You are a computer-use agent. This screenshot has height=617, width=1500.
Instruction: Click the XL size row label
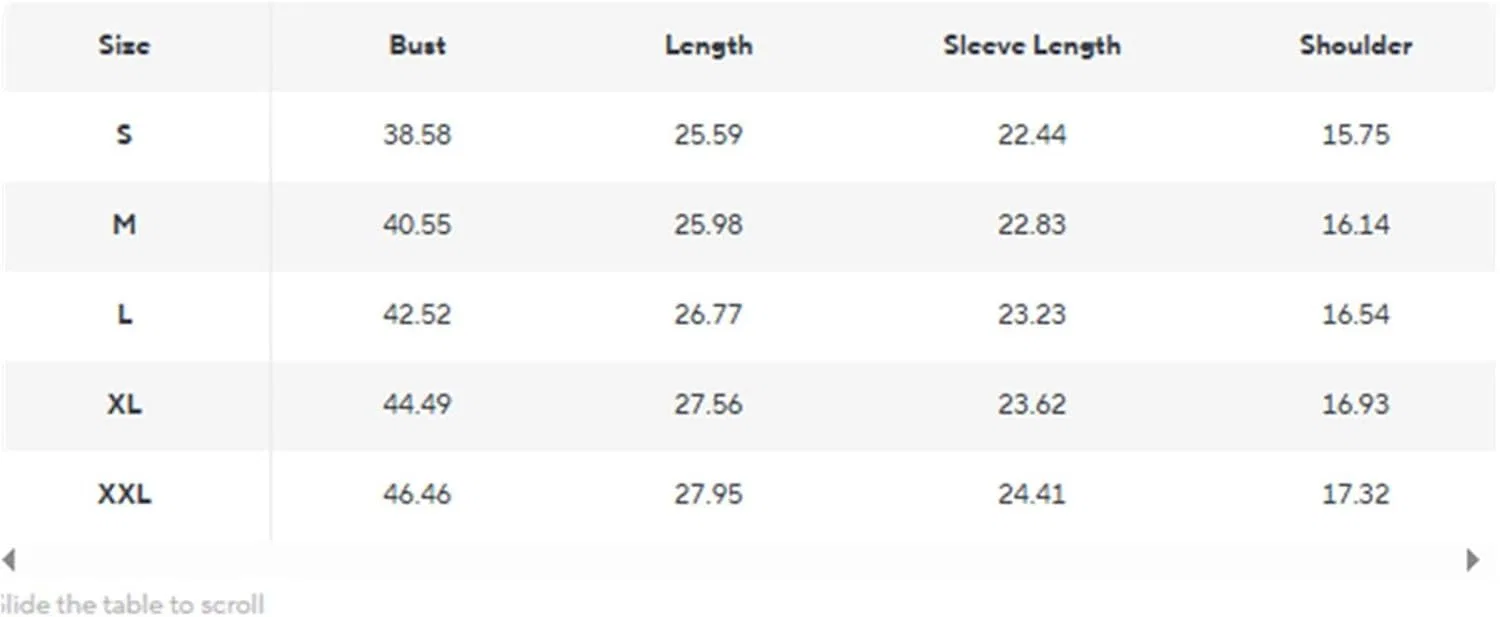(x=124, y=404)
